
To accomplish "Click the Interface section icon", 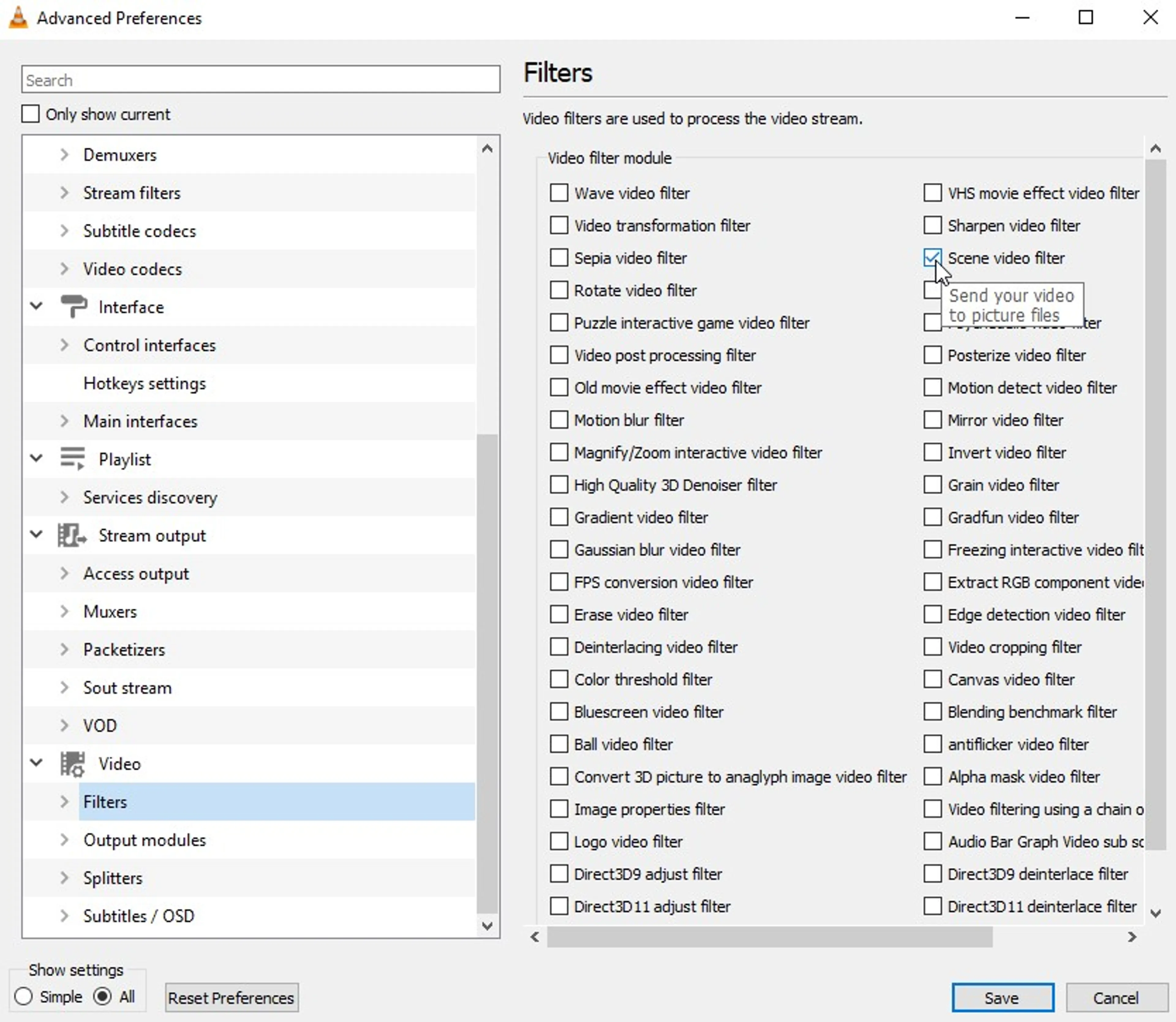I will (x=74, y=306).
